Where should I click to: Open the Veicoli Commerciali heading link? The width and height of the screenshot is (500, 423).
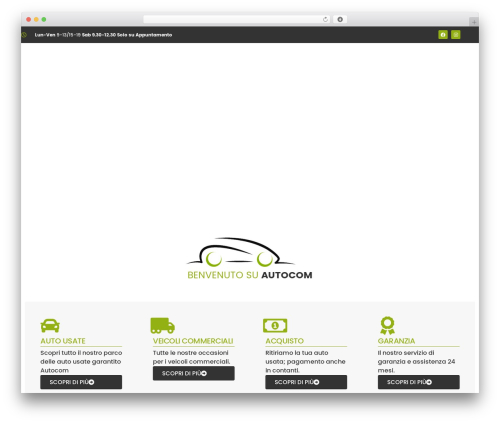[193, 341]
